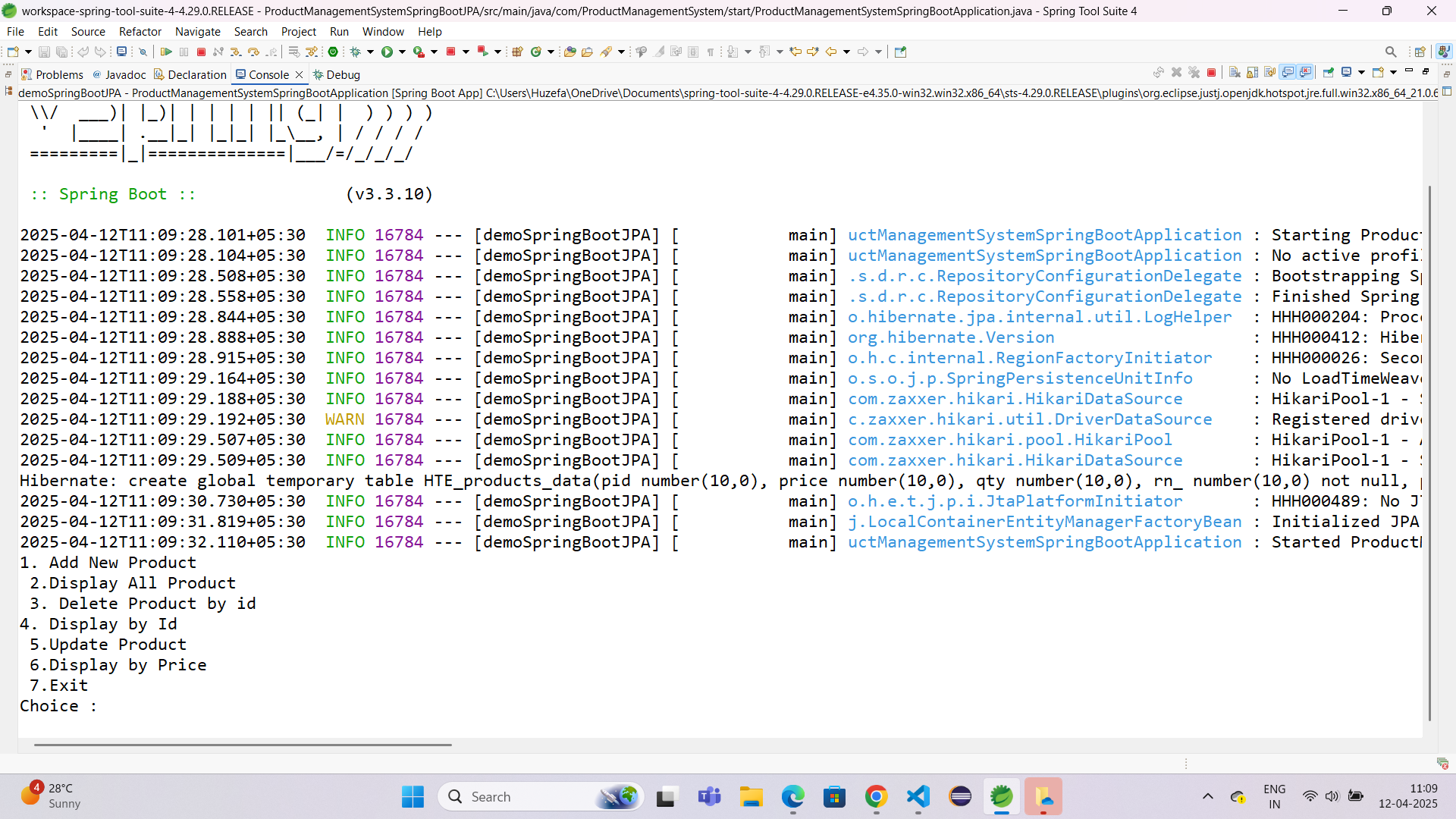Maximize the Console view

point(1426,71)
